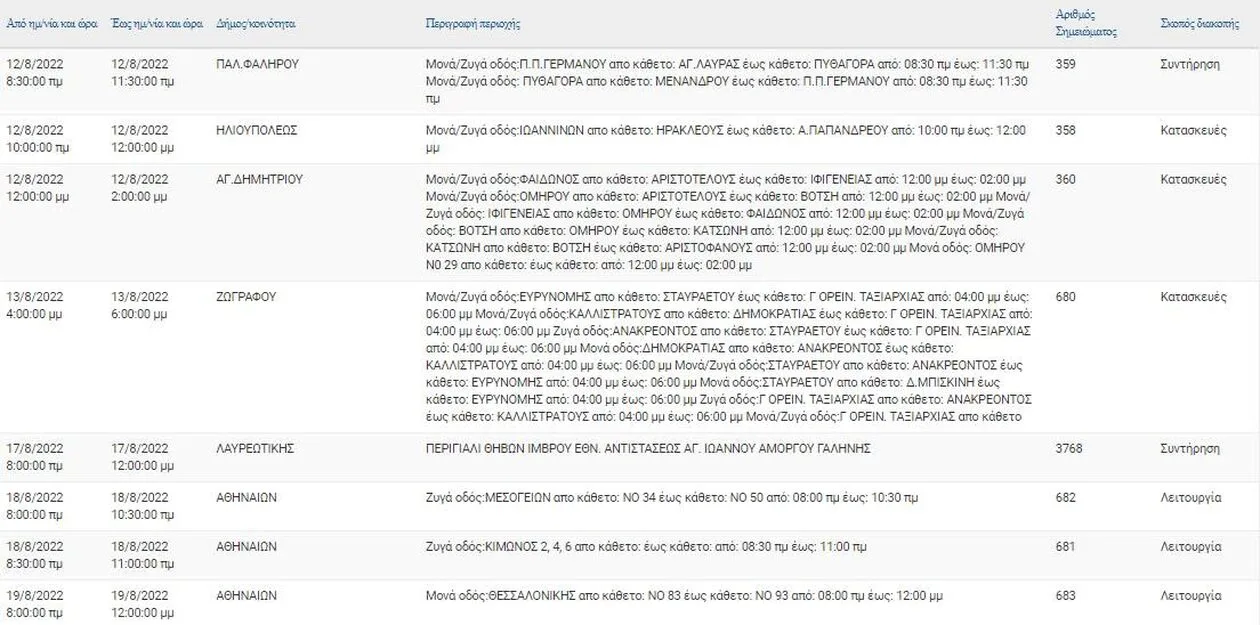Select notice number 358
This screenshot has height=625, width=1260.
[1066, 130]
